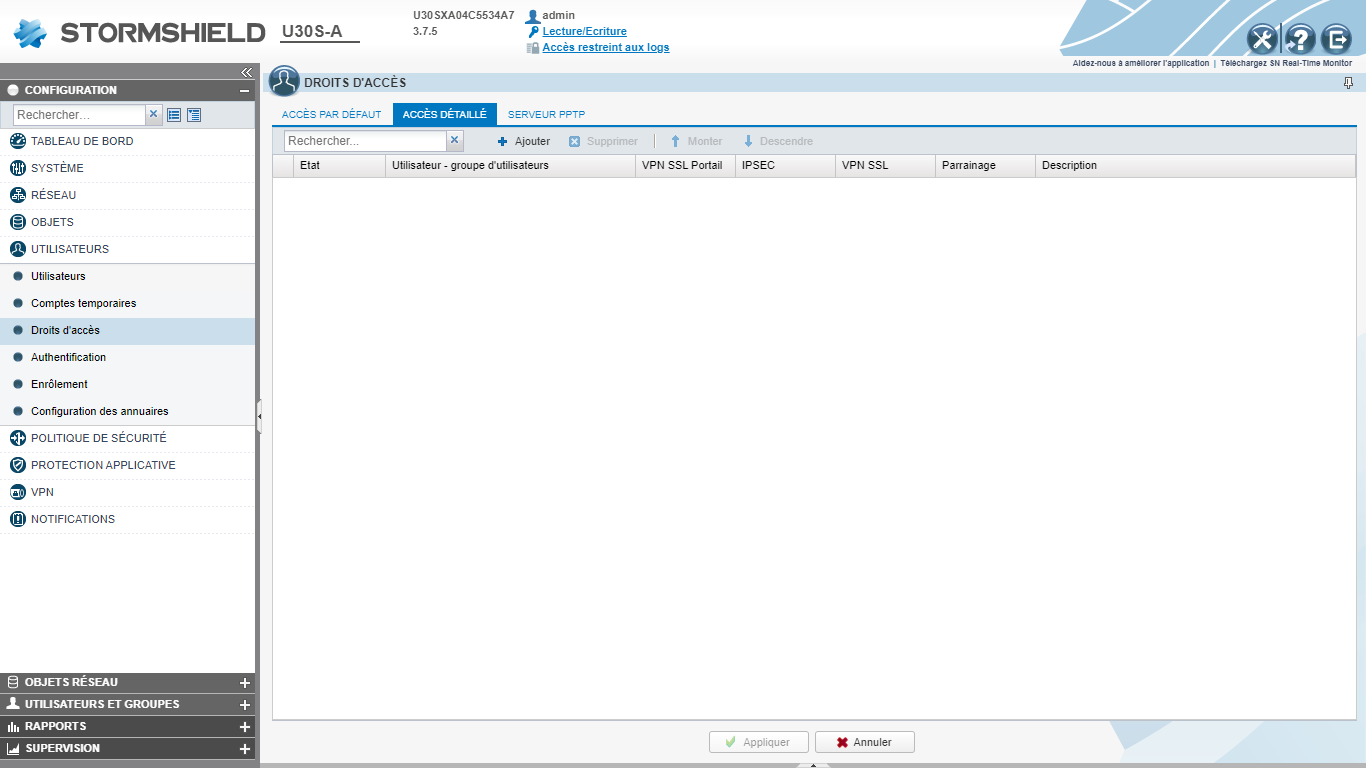
Task: Click the Monter toolbar button
Action: (x=696, y=141)
